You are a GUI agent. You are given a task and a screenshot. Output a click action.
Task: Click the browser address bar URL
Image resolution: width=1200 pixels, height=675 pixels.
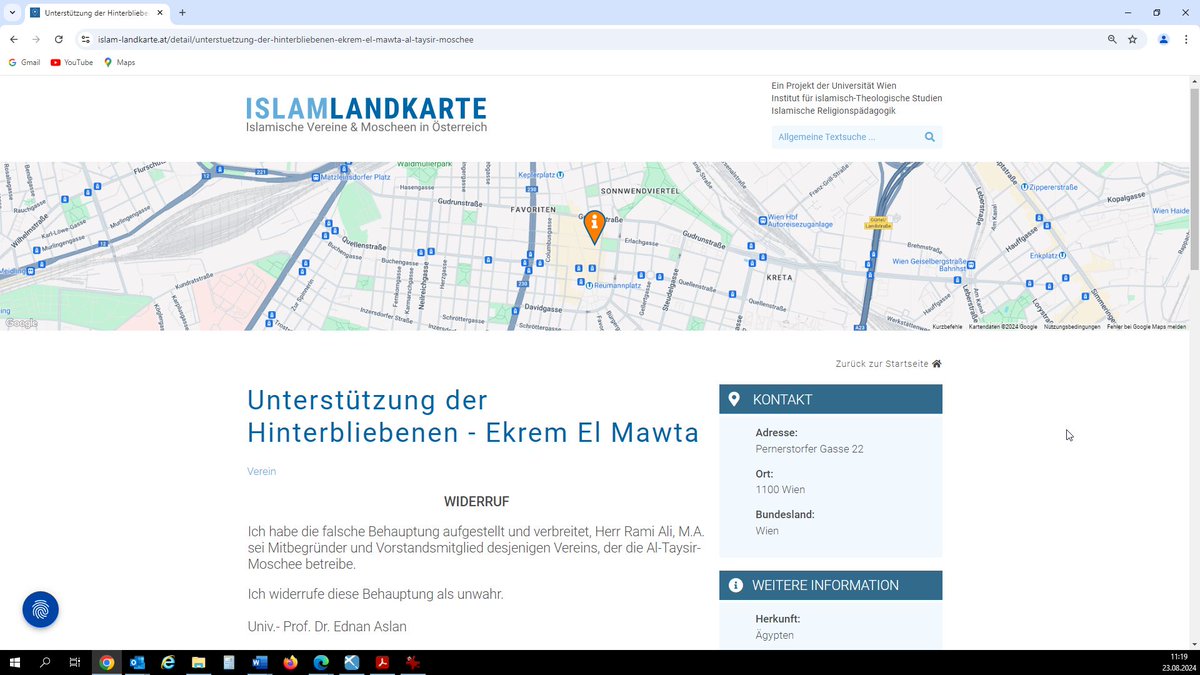(285, 40)
